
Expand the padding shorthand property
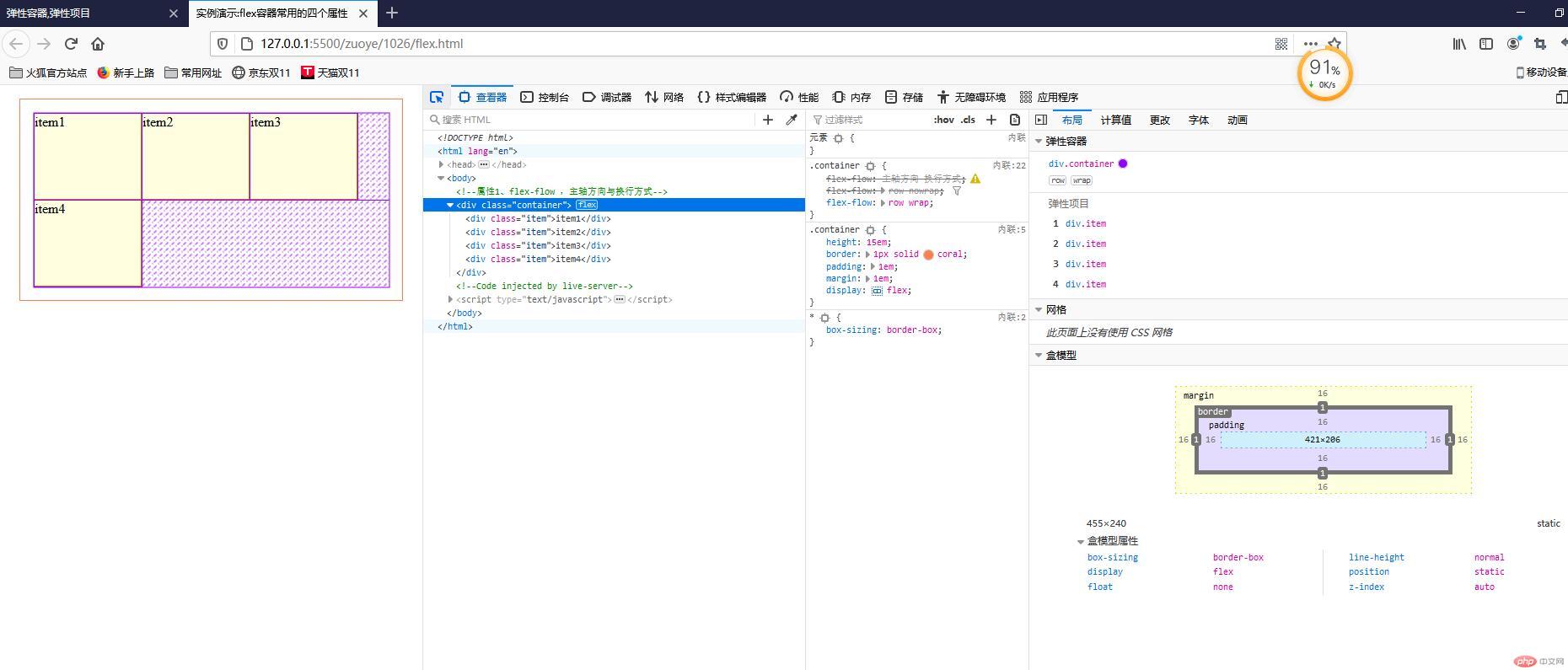tap(873, 266)
